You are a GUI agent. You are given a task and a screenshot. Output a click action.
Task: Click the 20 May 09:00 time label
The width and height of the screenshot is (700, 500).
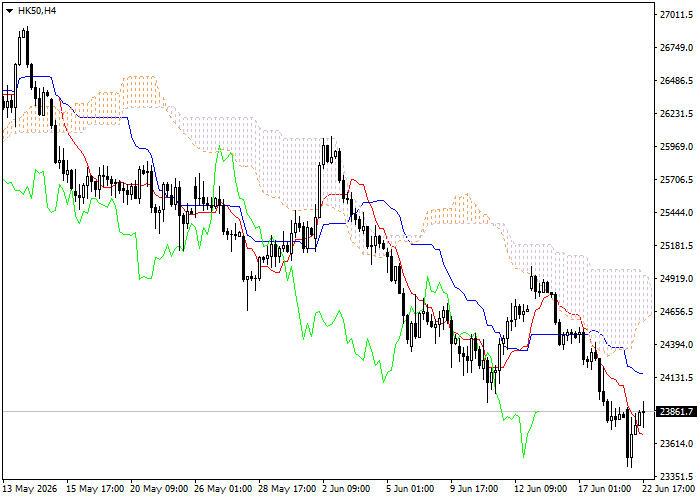(x=159, y=489)
